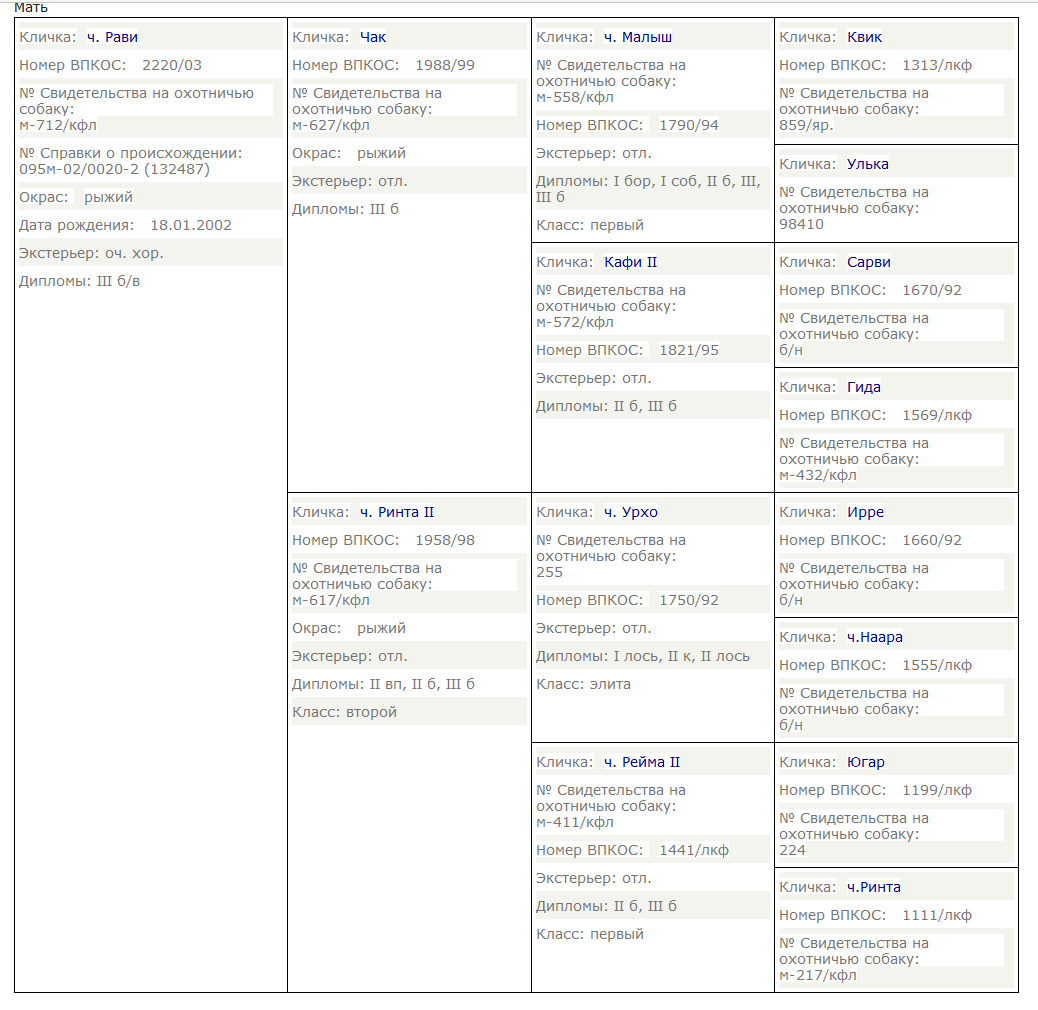This screenshot has height=1010, width=1038.
Task: Open the Кафи II link
Action: coord(630,262)
